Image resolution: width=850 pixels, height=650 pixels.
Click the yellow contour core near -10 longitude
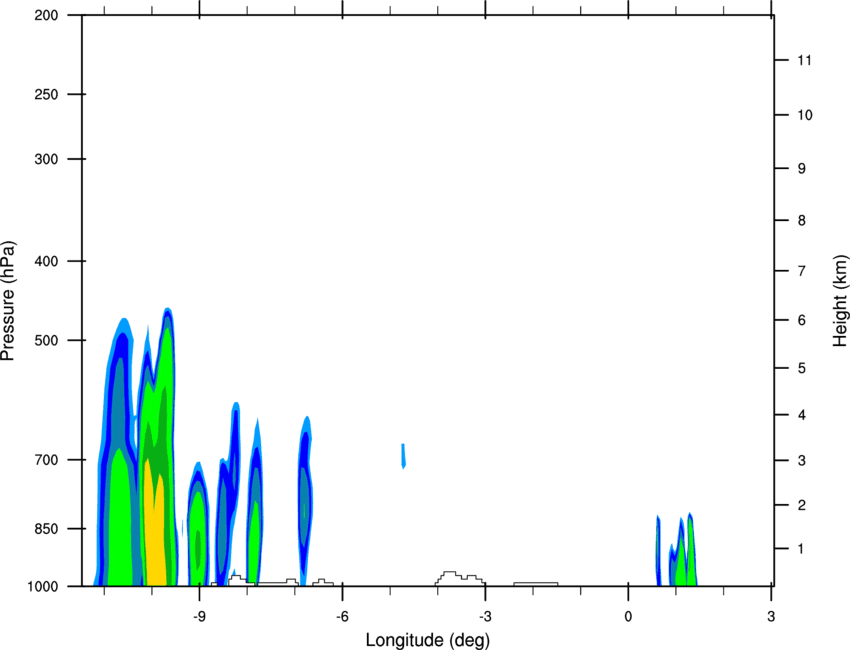[154, 531]
